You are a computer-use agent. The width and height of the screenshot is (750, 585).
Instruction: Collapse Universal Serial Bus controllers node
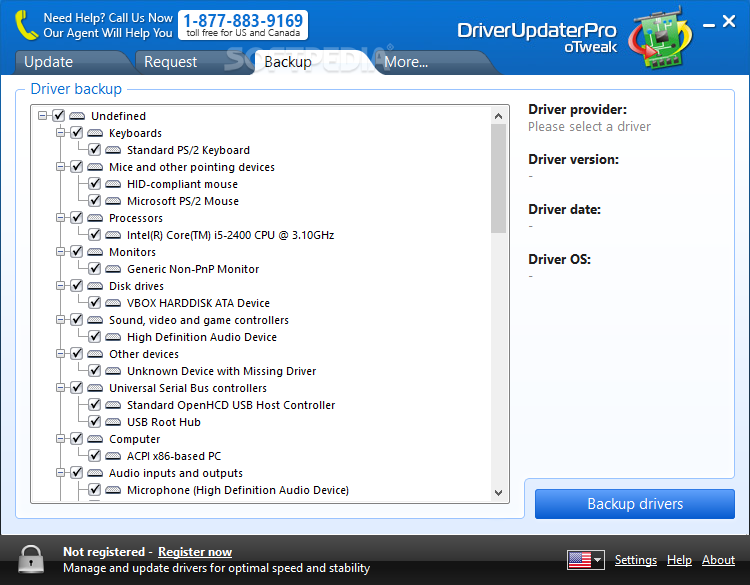(61, 388)
